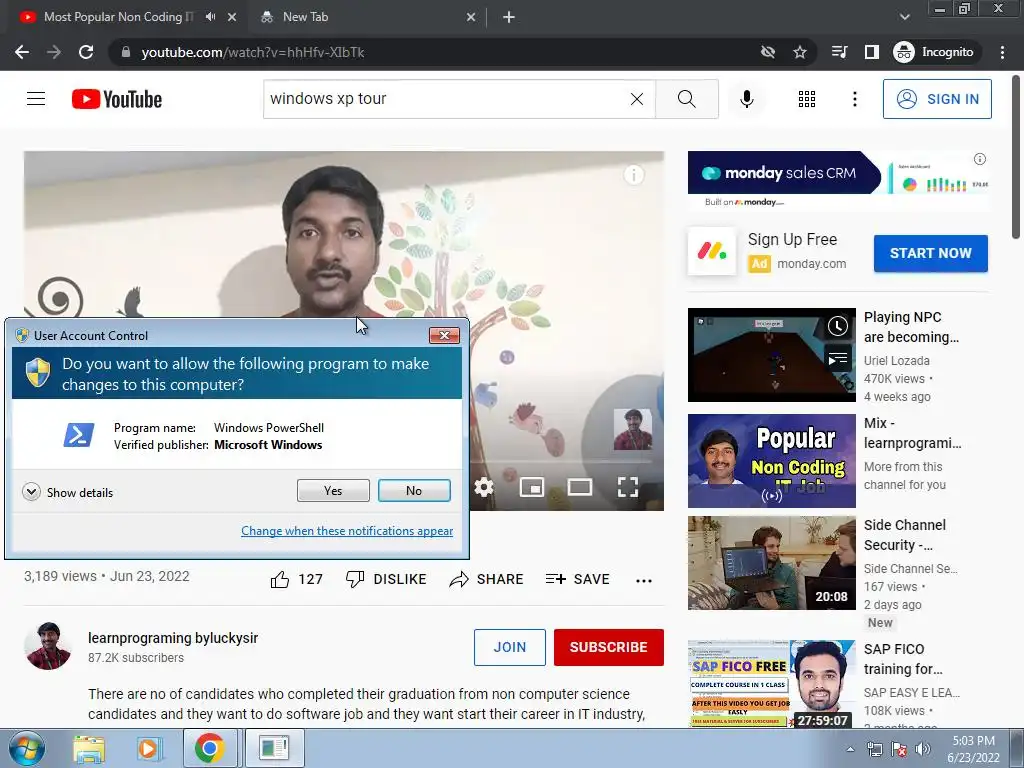Viewport: 1024px width, 768px height.
Task: Open the Windows Start menu
Action: pos(26,749)
